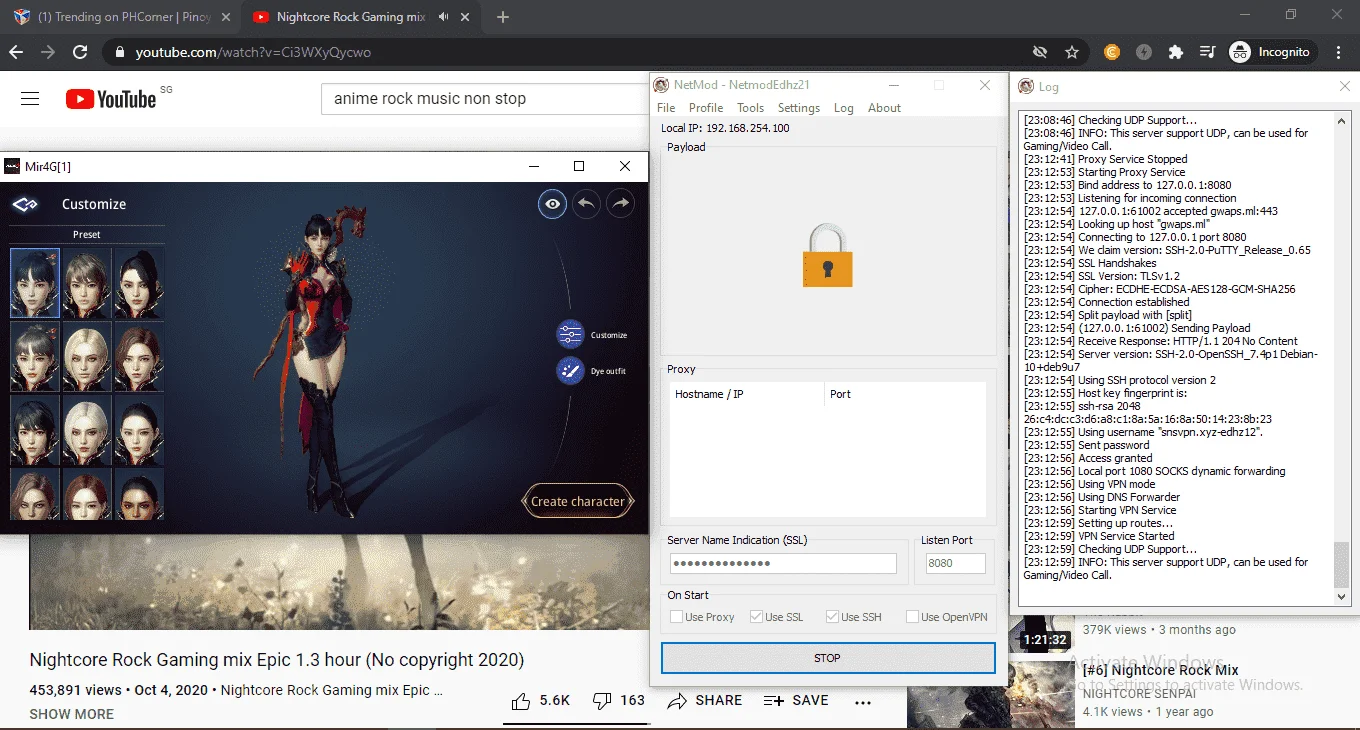Expand the description with SHOW MORE
Screen dimensions: 1360x730
(72, 714)
